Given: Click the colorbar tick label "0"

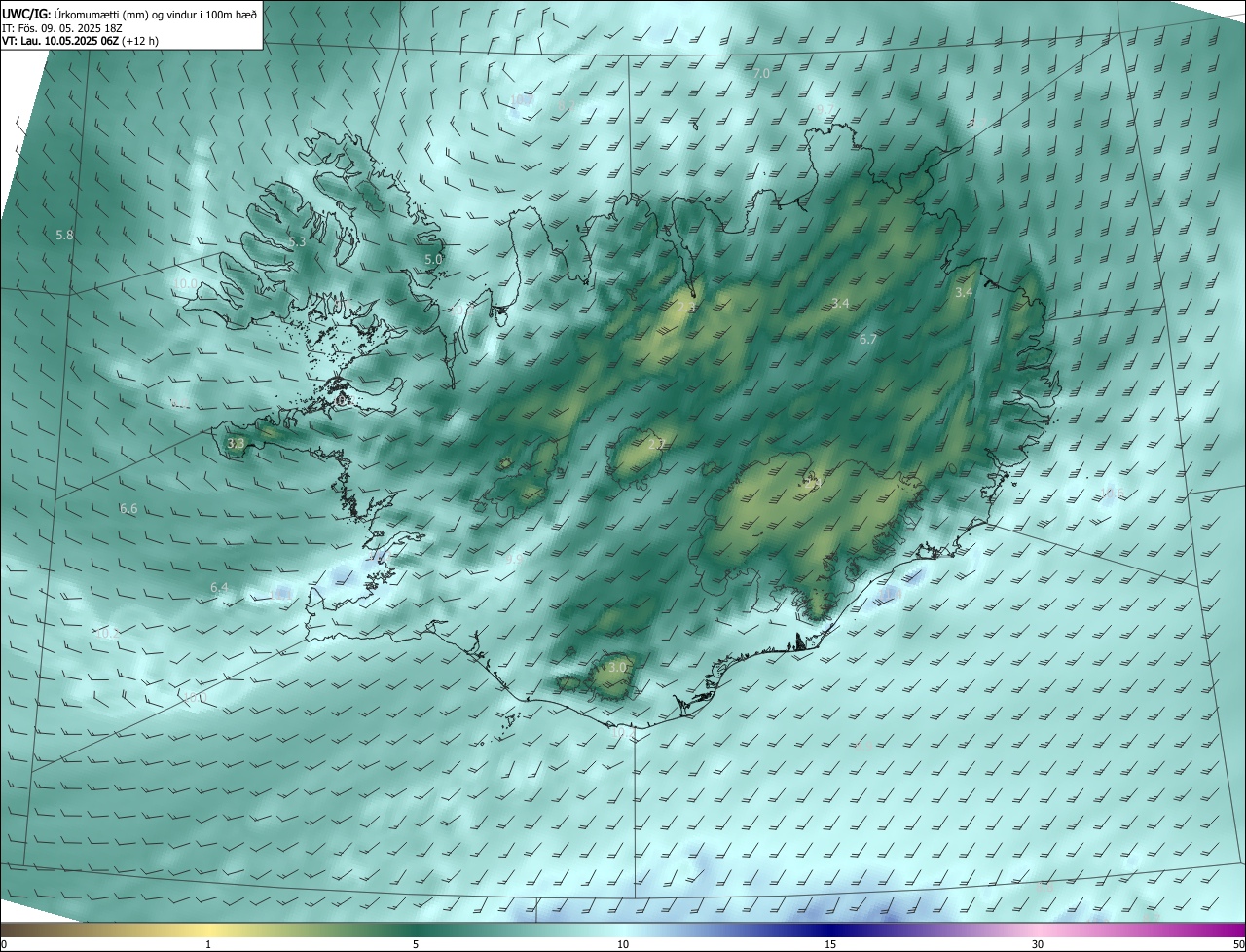Looking at the screenshot, I should coord(4,944).
